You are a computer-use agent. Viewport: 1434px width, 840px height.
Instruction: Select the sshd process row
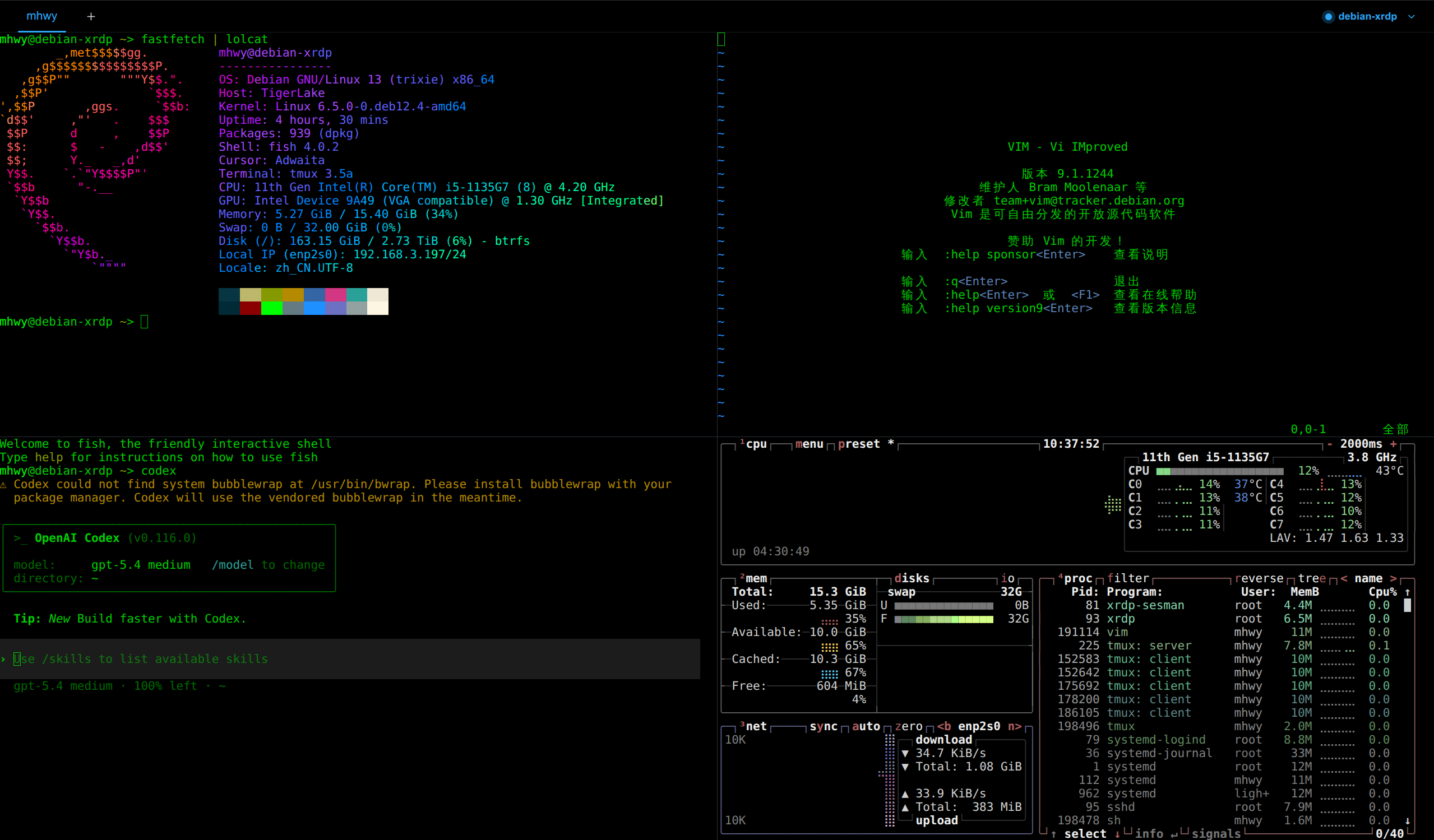click(1223, 807)
